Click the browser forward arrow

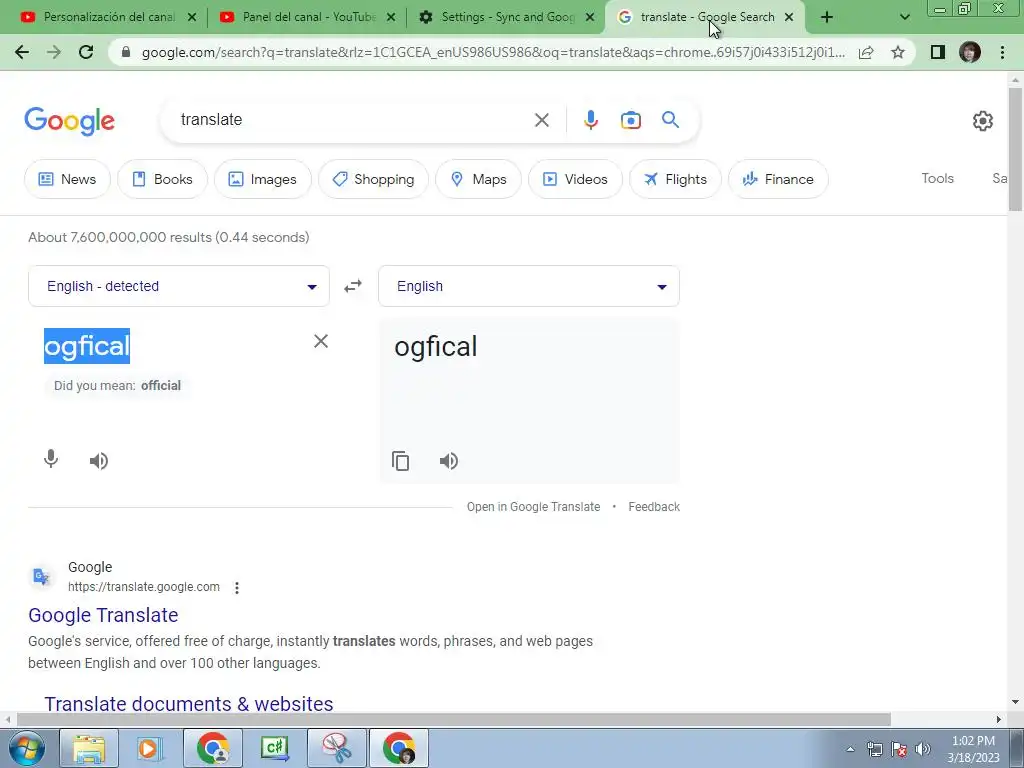[54, 52]
